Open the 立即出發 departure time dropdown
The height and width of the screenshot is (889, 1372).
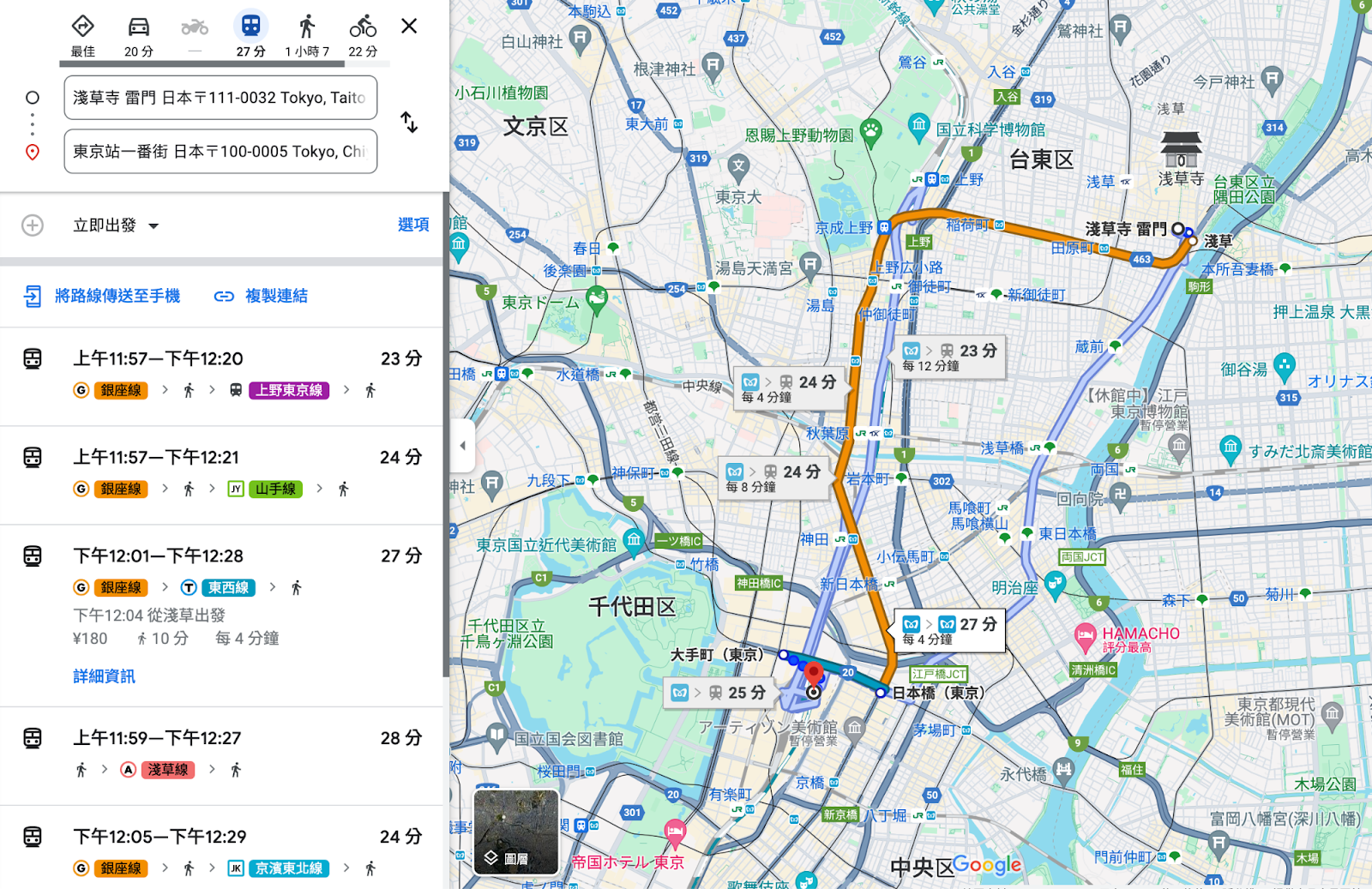pyautogui.click(x=116, y=225)
